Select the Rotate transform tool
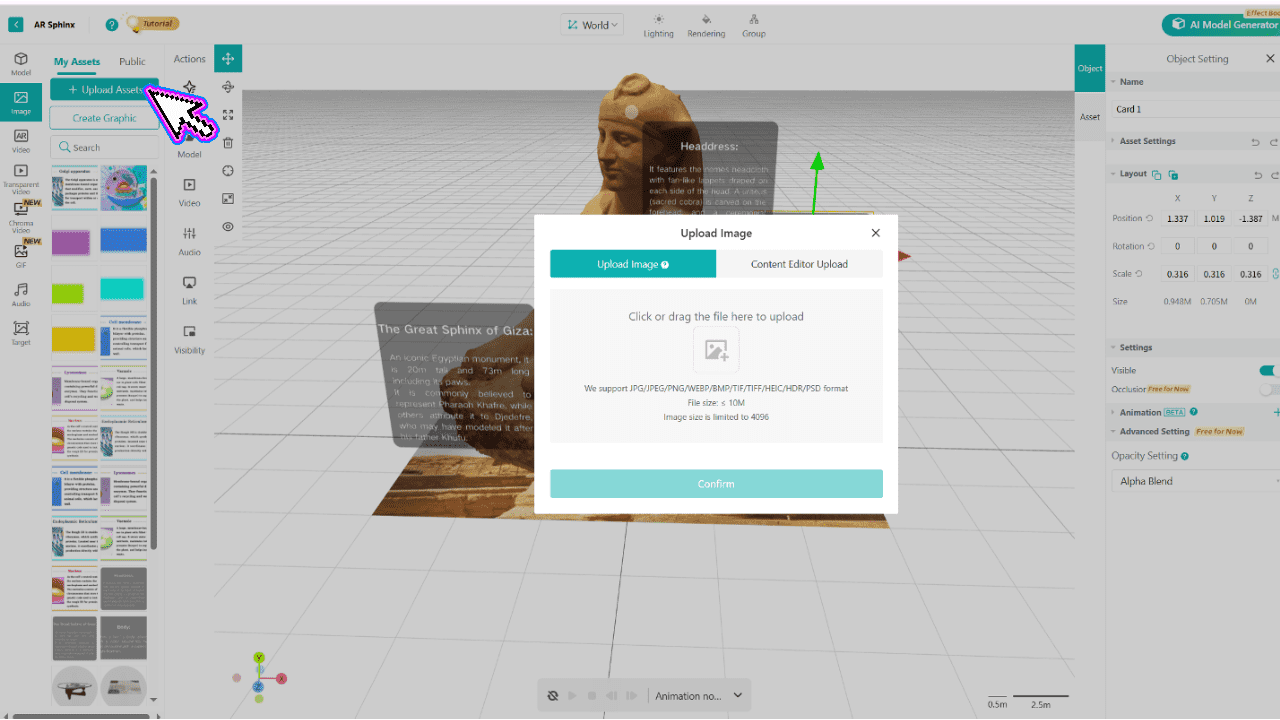Viewport: 1280px width, 720px height. [x=228, y=87]
